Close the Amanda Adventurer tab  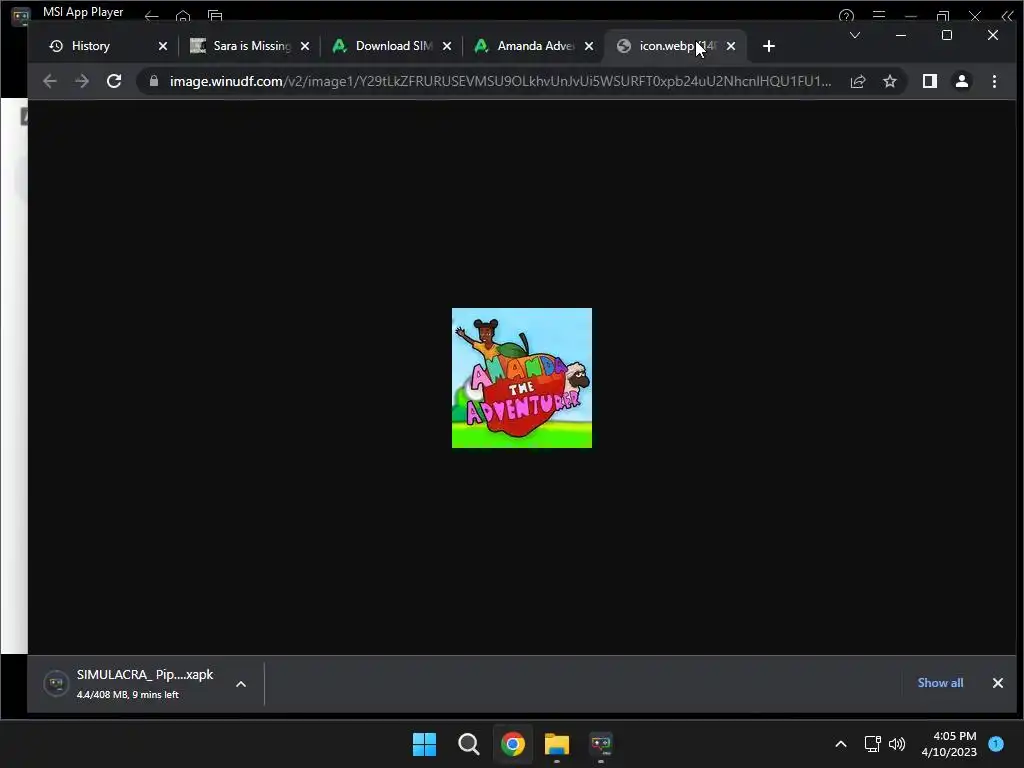(x=589, y=46)
